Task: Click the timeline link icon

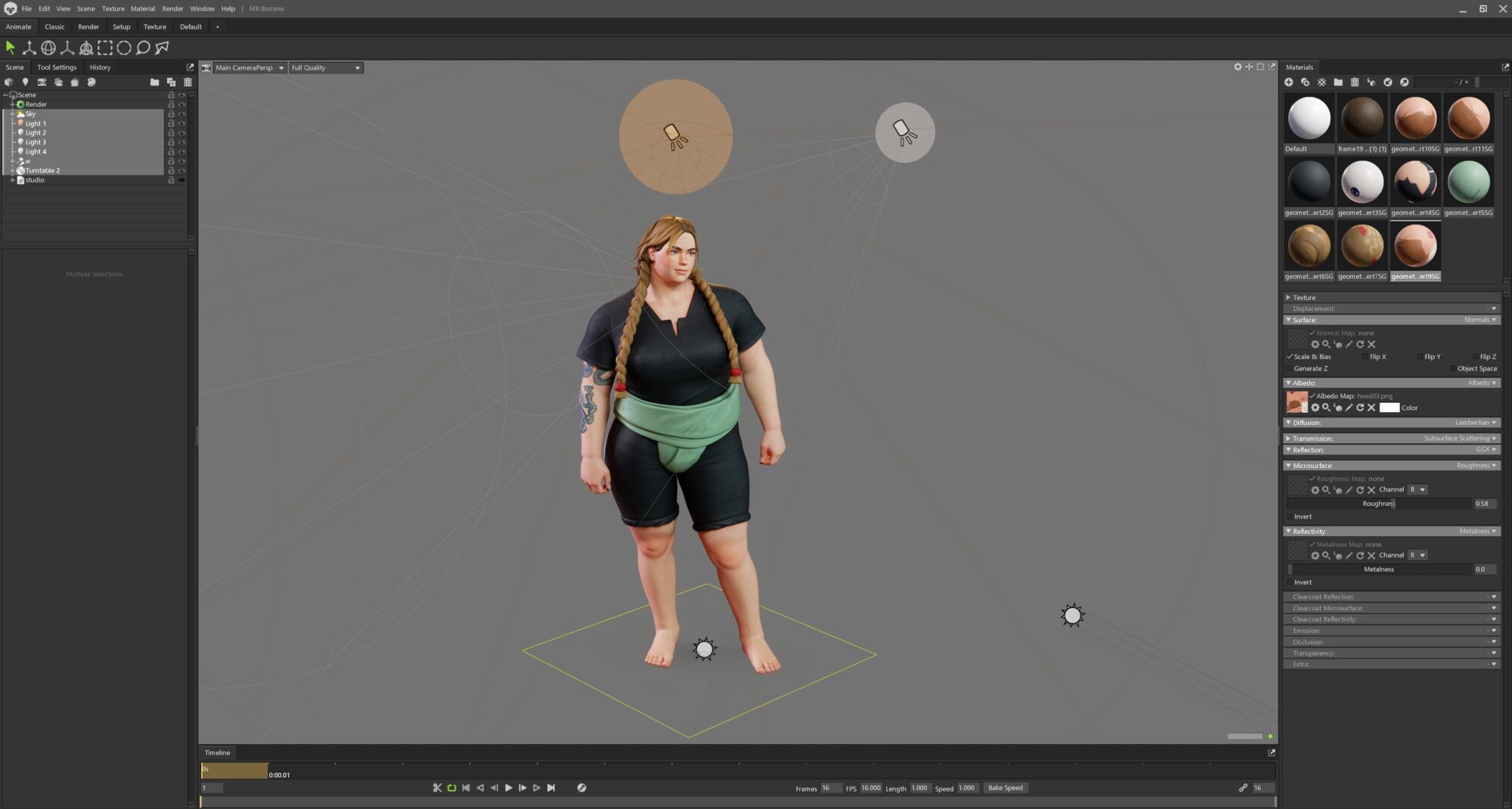Action: [1243, 788]
